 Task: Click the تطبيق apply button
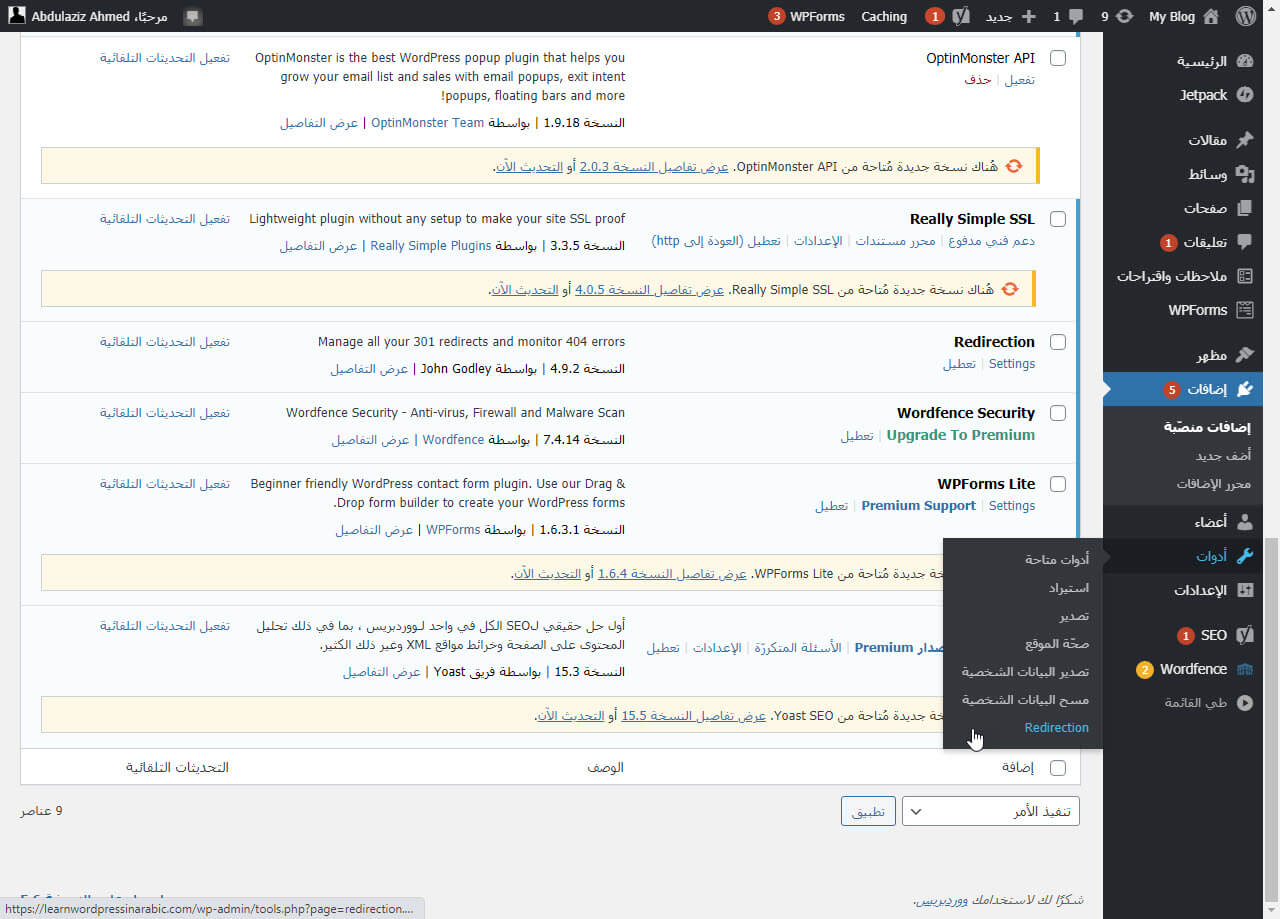point(868,811)
